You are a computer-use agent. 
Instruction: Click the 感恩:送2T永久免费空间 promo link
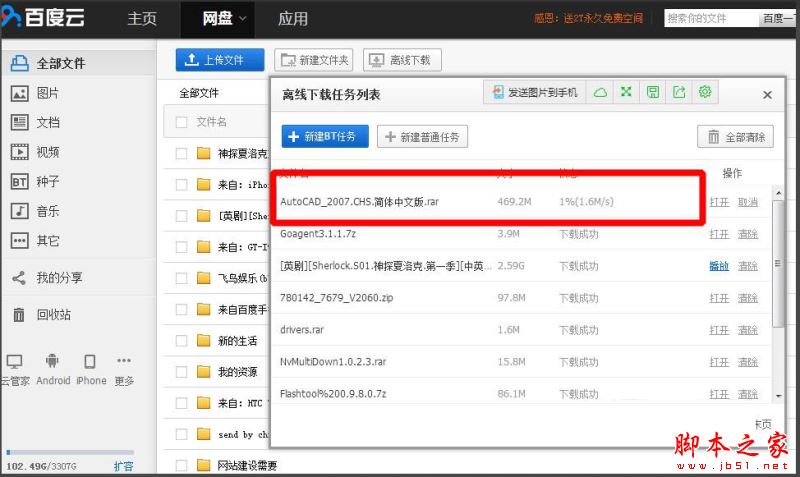coord(588,18)
